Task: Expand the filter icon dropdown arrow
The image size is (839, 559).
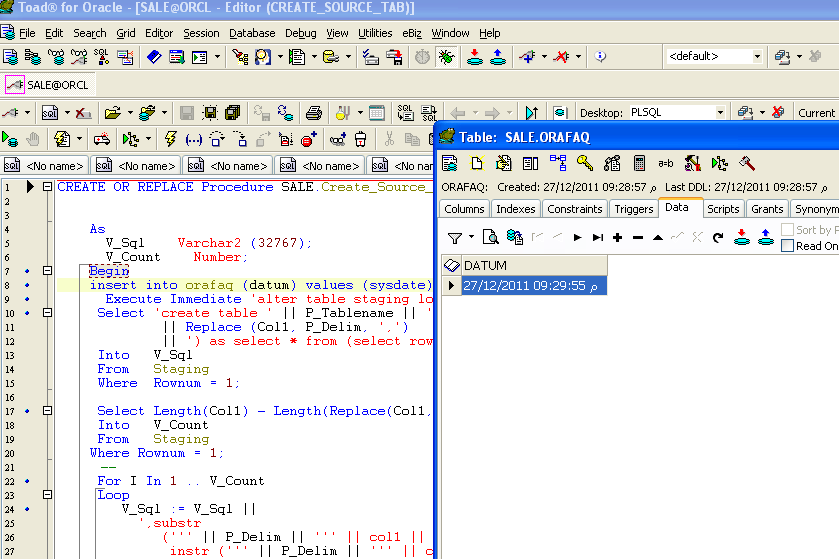Action: 471,236
